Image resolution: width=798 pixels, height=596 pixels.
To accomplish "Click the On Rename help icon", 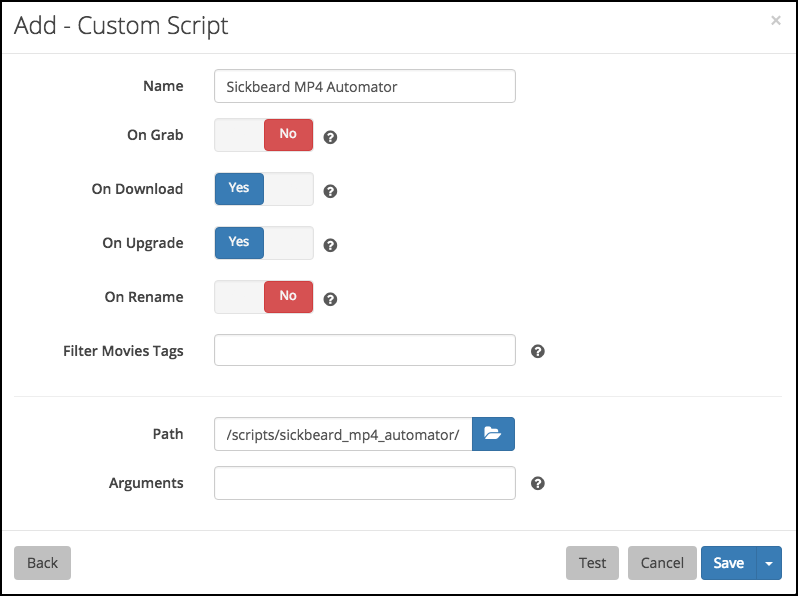I will [330, 299].
